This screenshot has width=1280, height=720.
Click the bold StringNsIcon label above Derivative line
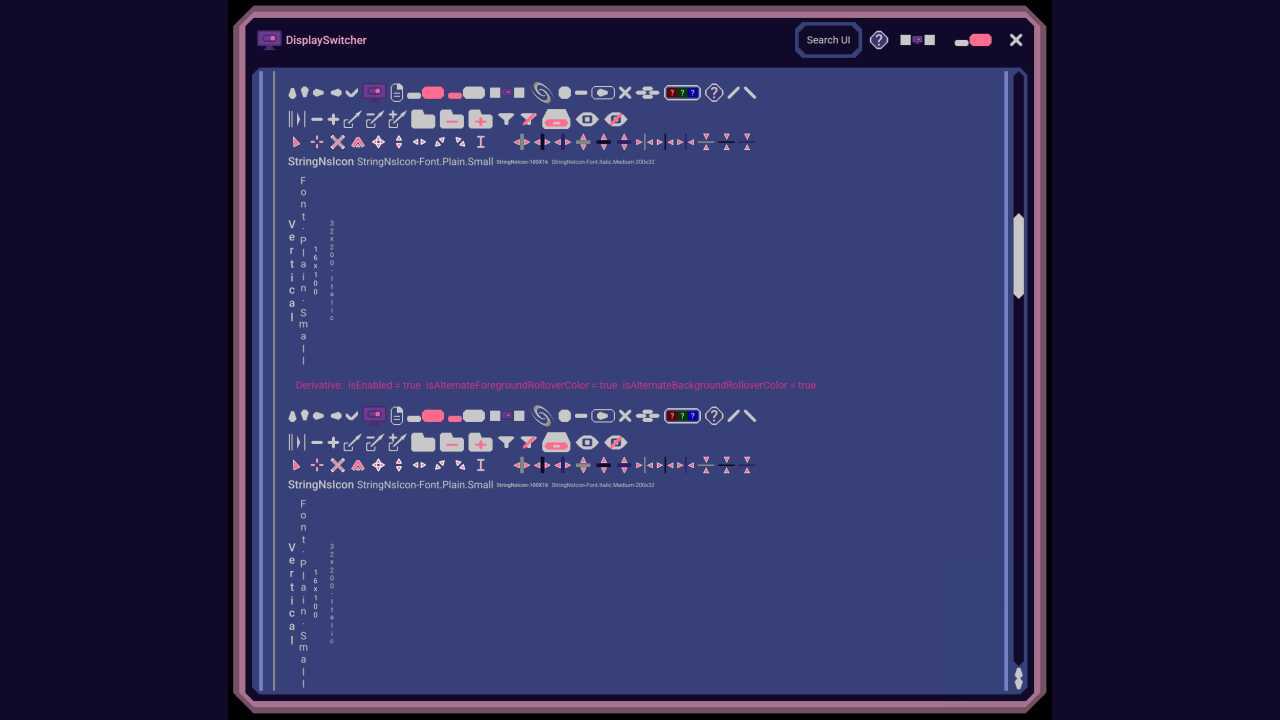[x=321, y=161]
